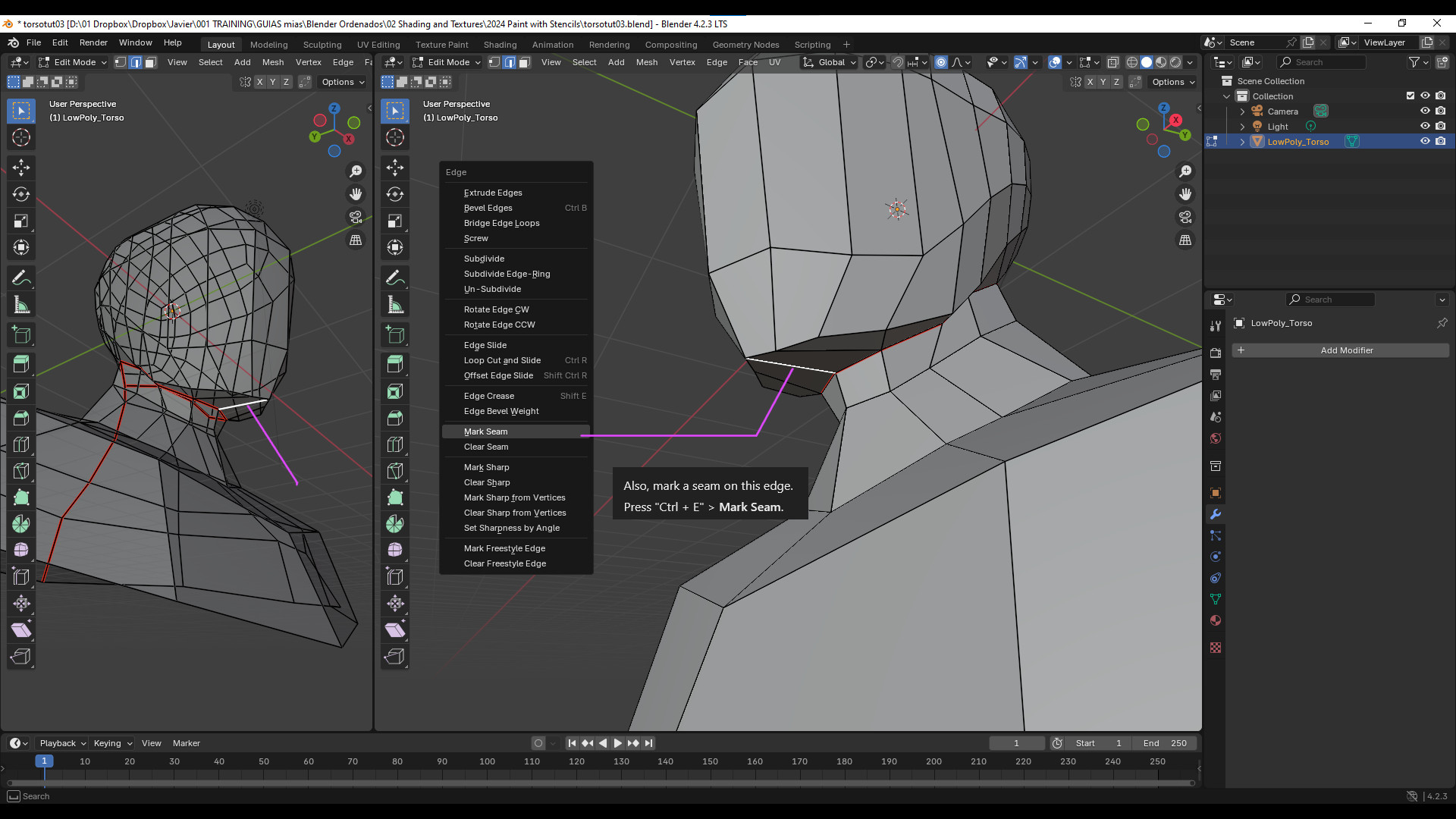Select the Bevel tool in right viewport
Image resolution: width=1456 pixels, height=819 pixels.
pos(395,418)
